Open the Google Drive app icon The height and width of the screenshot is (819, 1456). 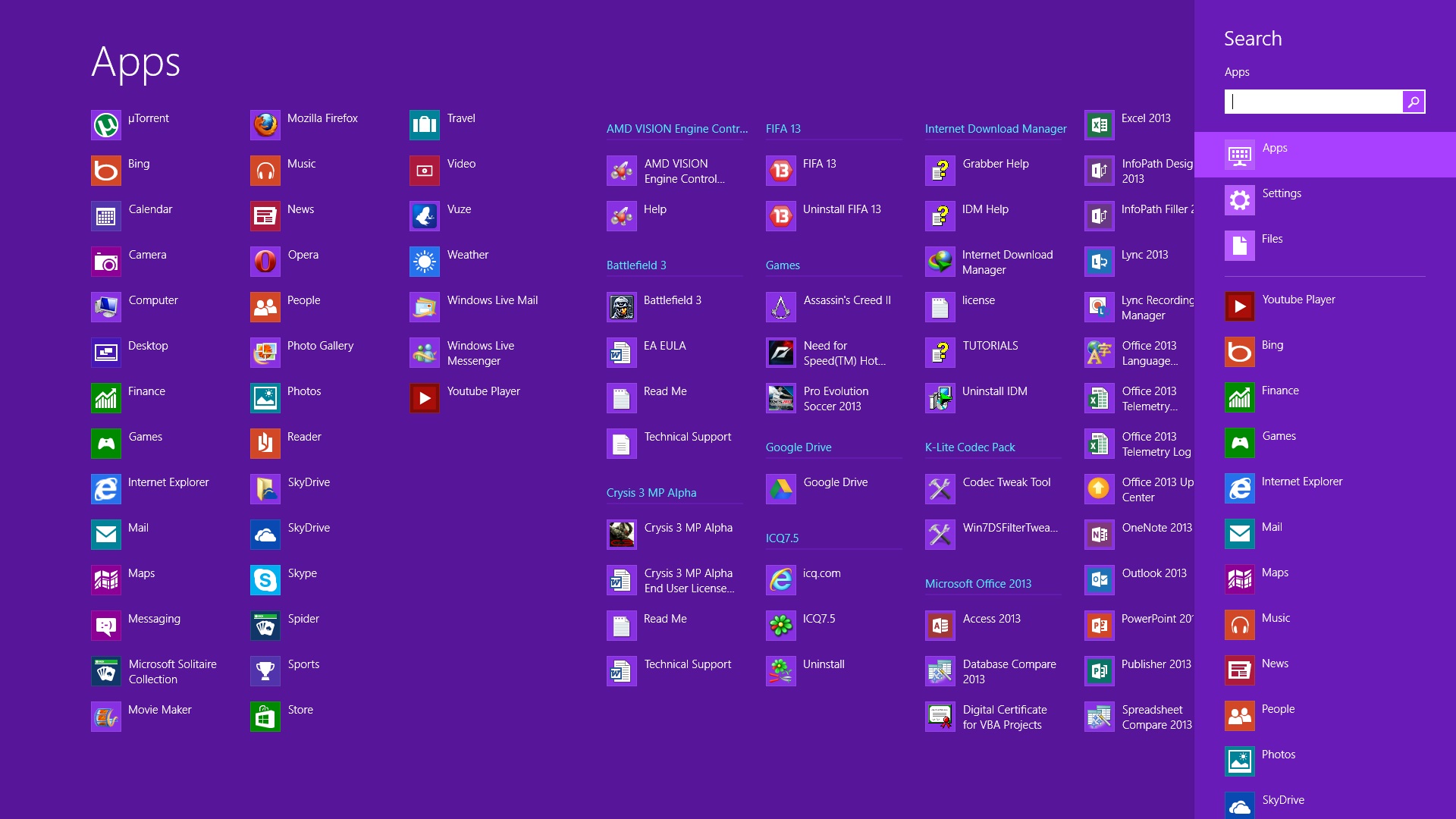tap(781, 489)
